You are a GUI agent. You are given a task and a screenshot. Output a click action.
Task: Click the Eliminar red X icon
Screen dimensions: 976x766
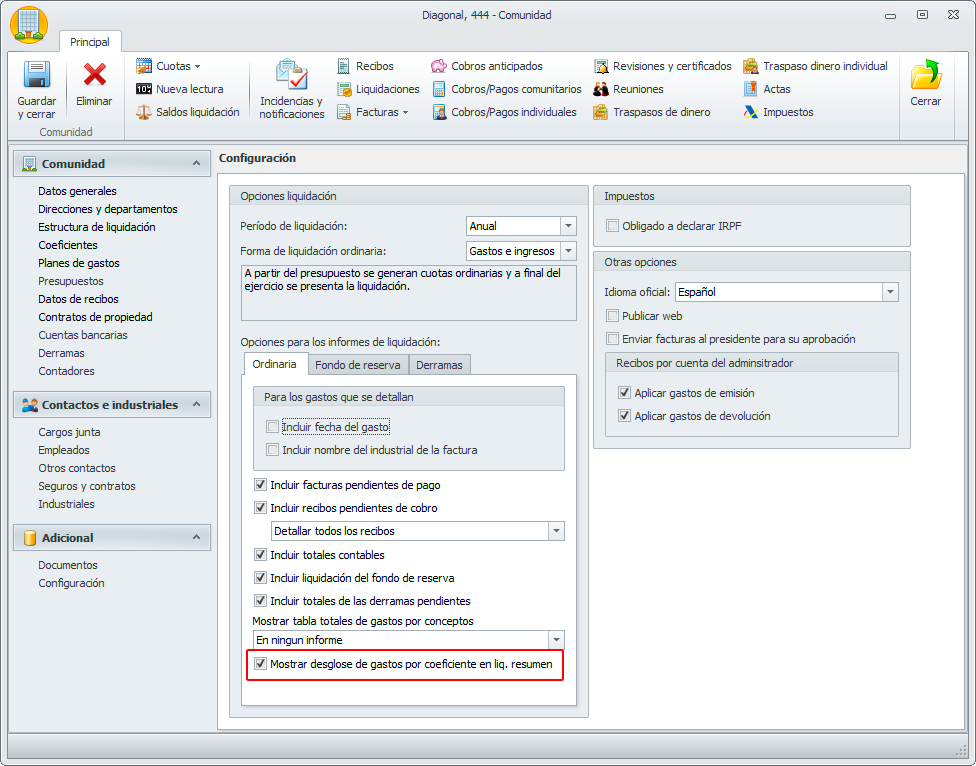click(95, 74)
